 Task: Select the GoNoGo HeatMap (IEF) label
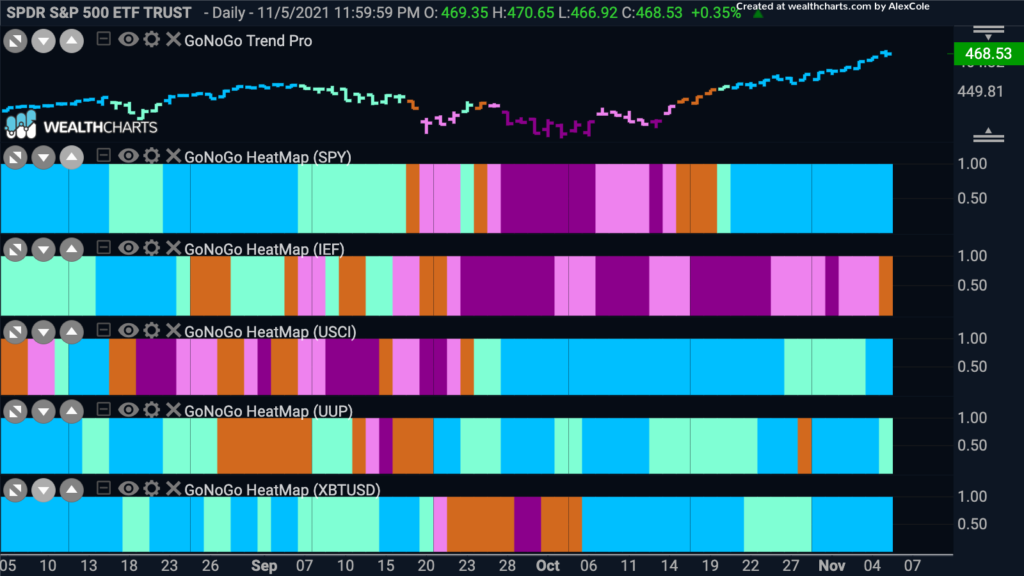(264, 249)
